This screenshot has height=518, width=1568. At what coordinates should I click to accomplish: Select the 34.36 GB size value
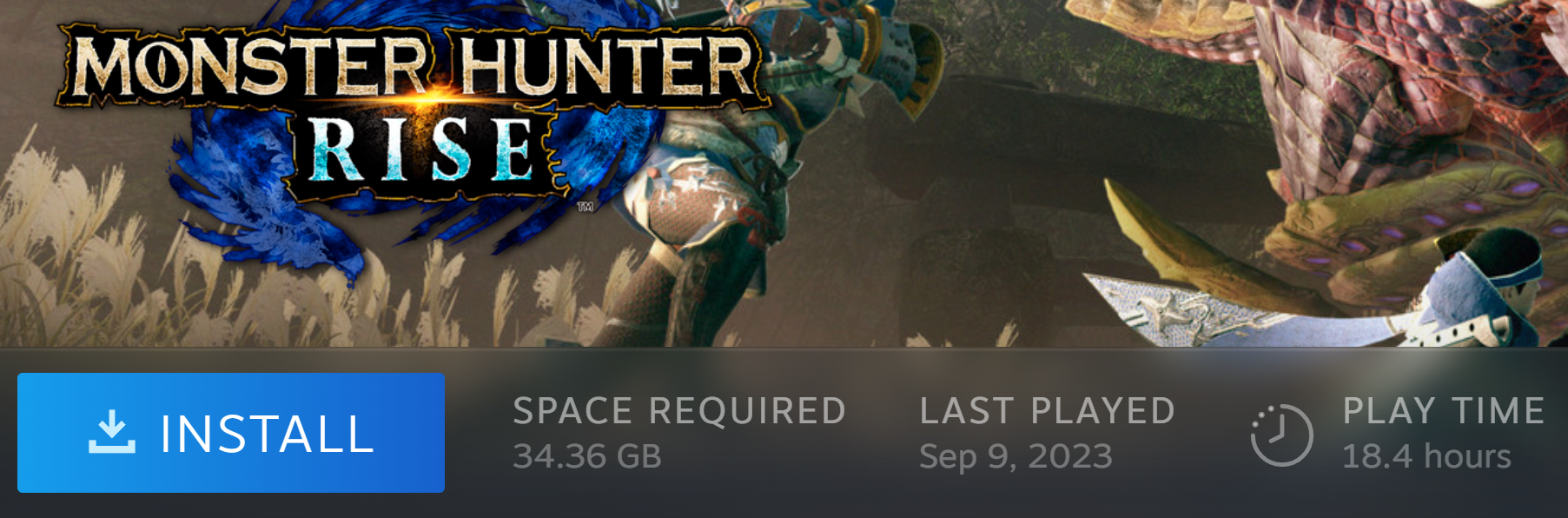point(587,456)
